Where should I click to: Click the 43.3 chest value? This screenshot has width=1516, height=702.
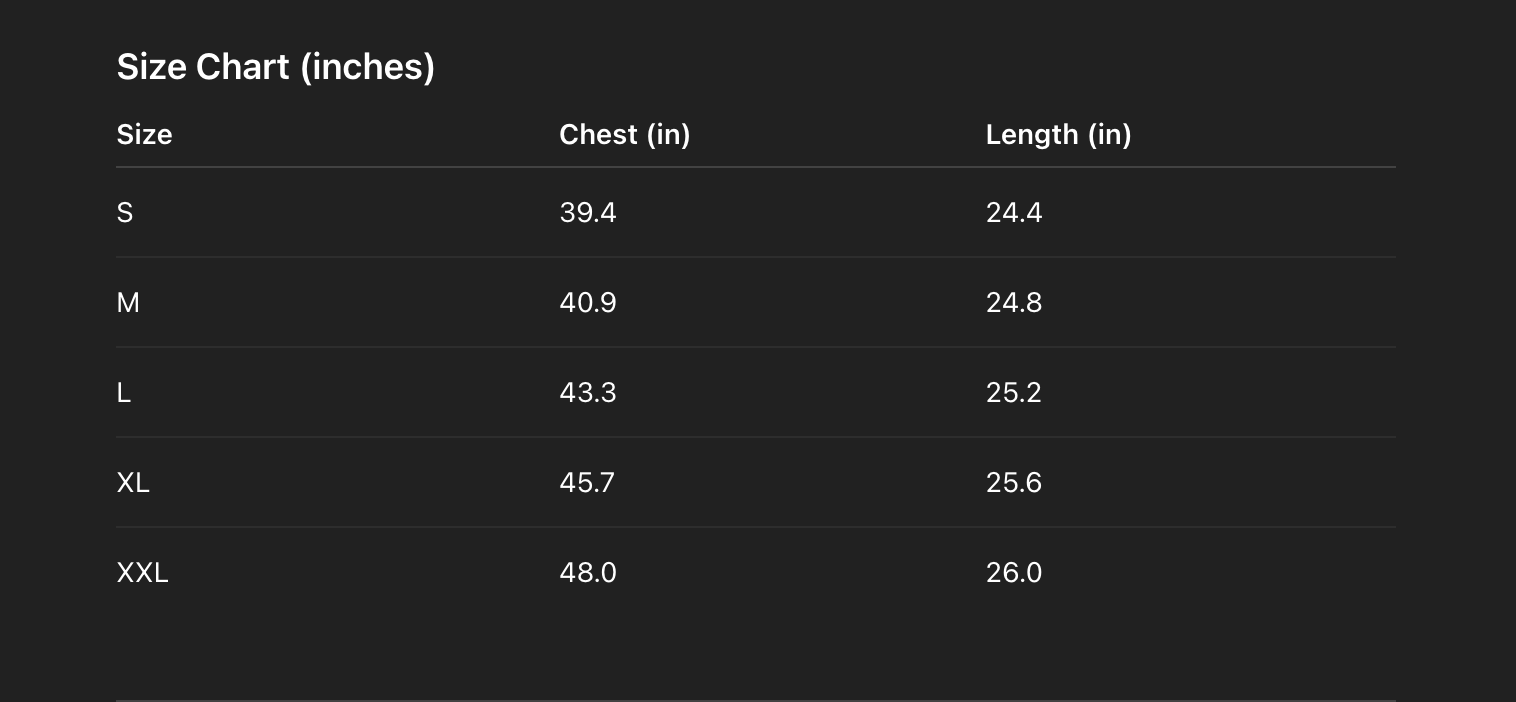click(x=588, y=393)
